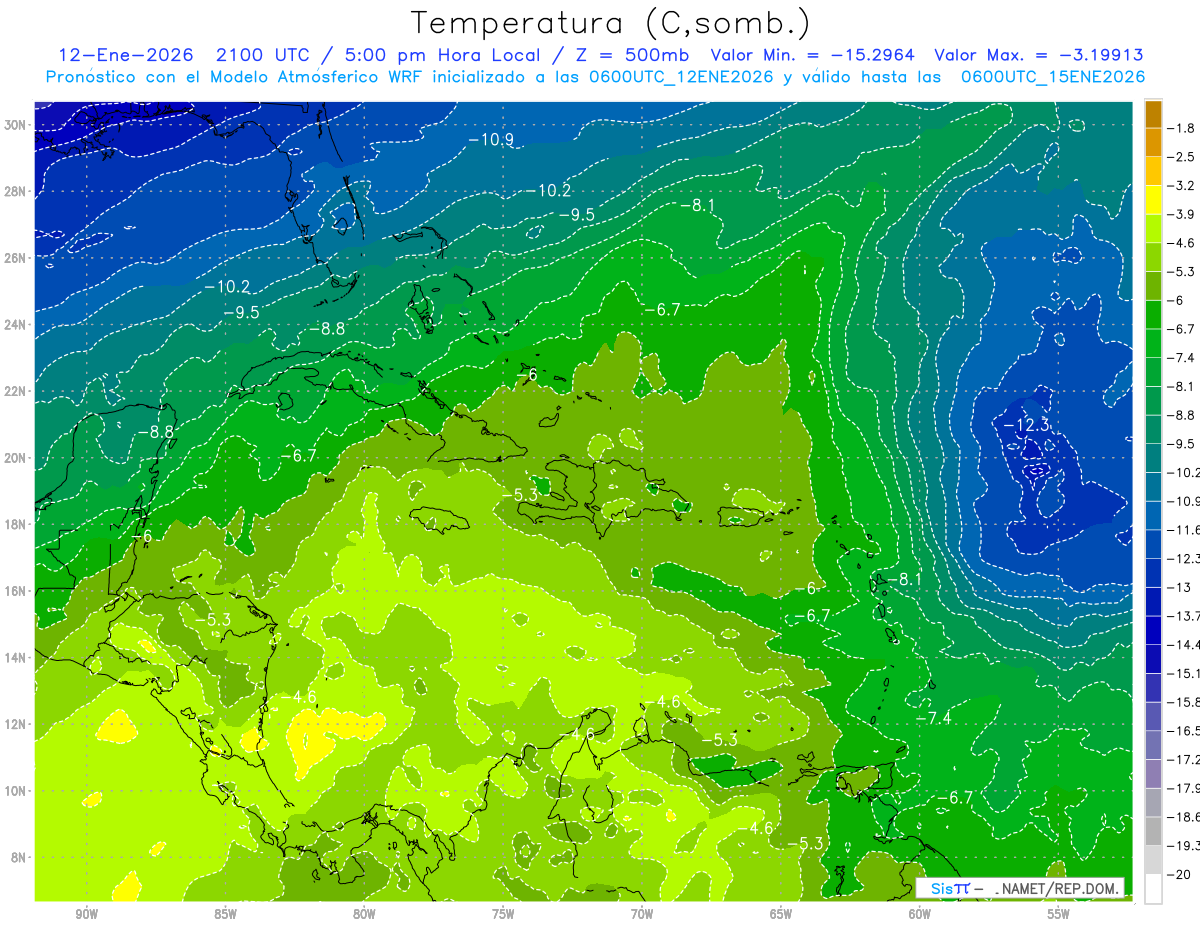Screen dimensions: 1200x927
Task: Click the 10N latitude axis label
Action: click(16, 790)
